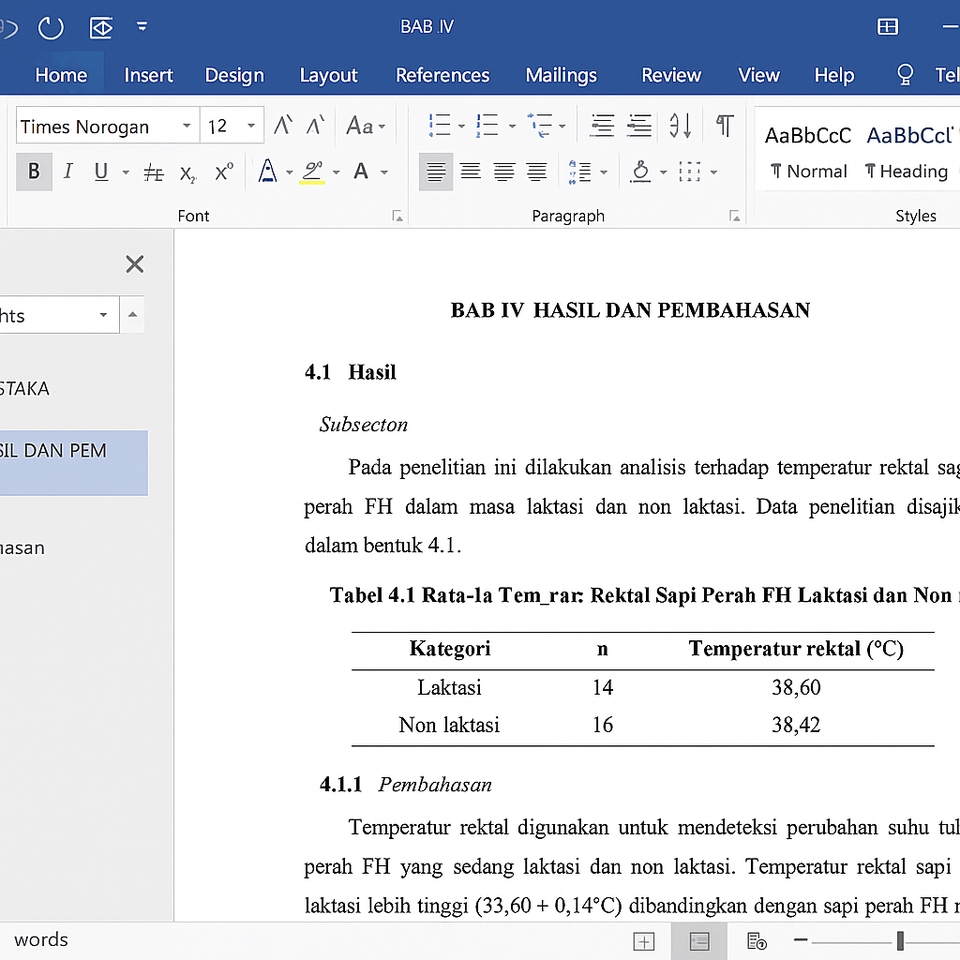The height and width of the screenshot is (960, 960).
Task: Apply bulleted list formatting
Action: coord(440,126)
